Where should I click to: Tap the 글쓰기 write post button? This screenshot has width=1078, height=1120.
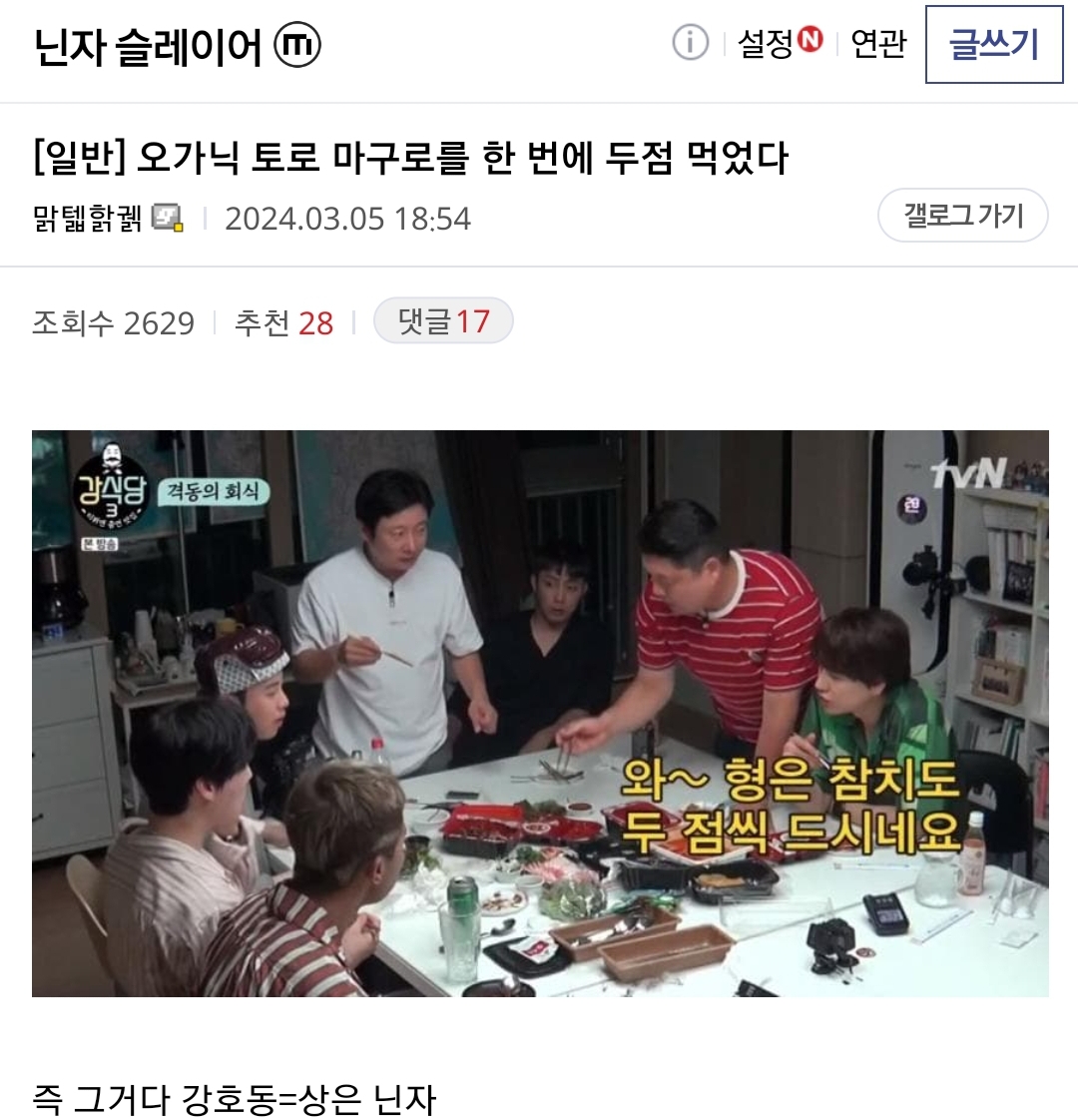(x=994, y=44)
